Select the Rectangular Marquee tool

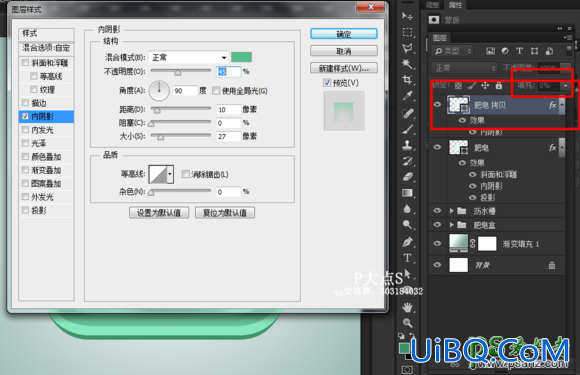click(407, 32)
